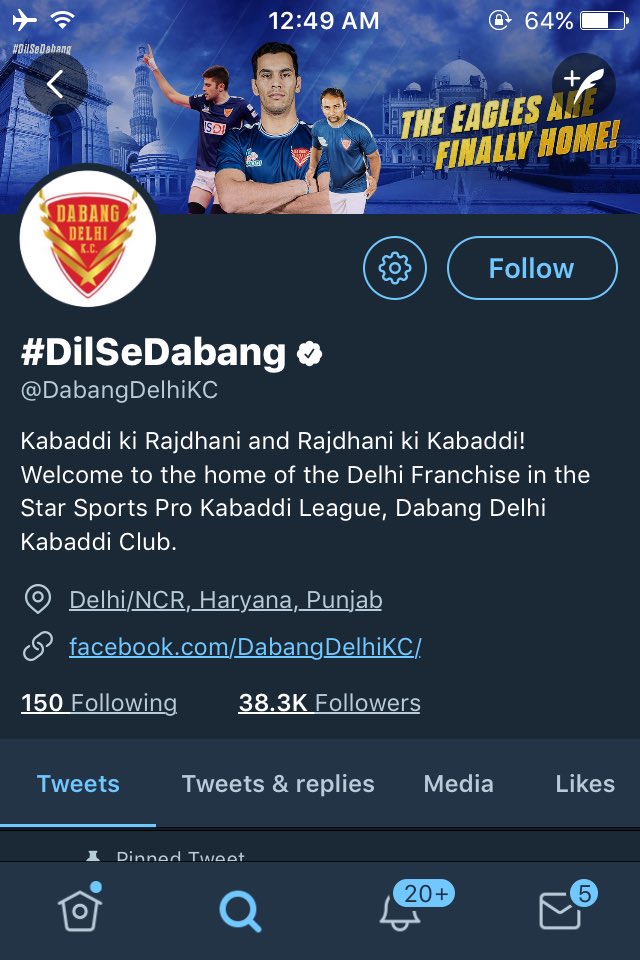This screenshot has width=640, height=960.
Task: Open the compose new tweet feather icon
Action: (583, 84)
